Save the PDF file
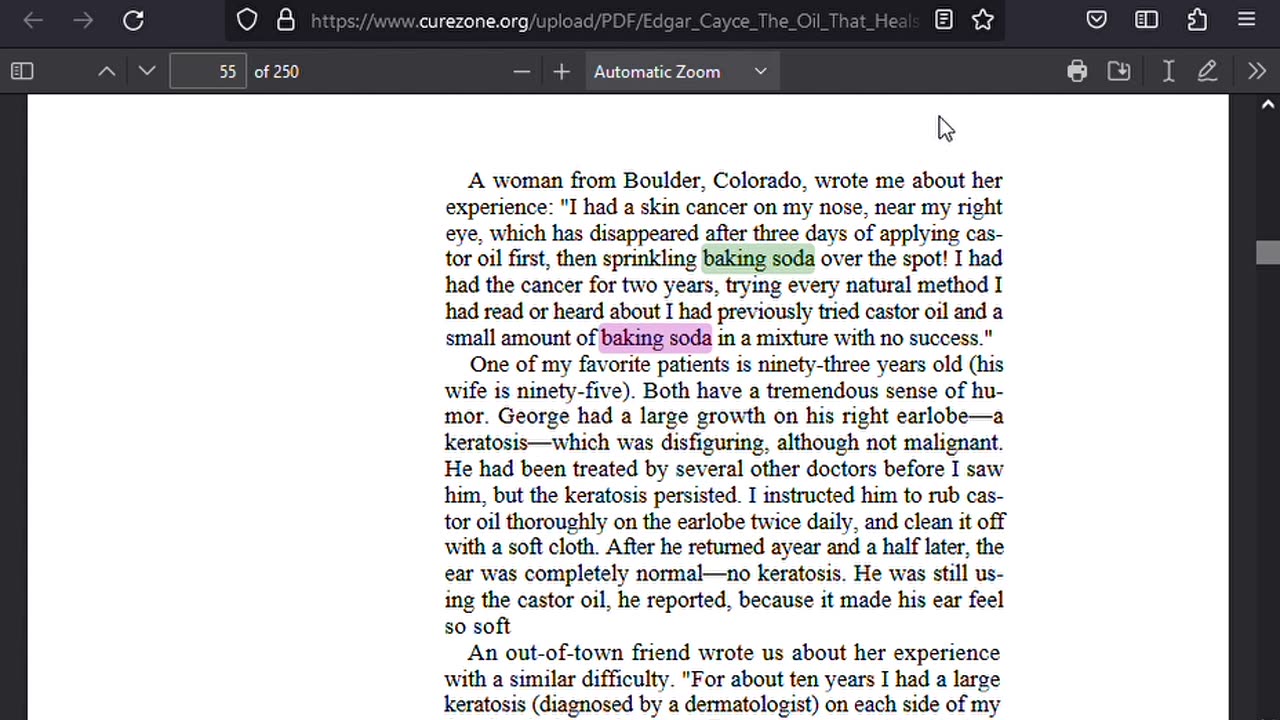The height and width of the screenshot is (720, 1280). 1119,71
